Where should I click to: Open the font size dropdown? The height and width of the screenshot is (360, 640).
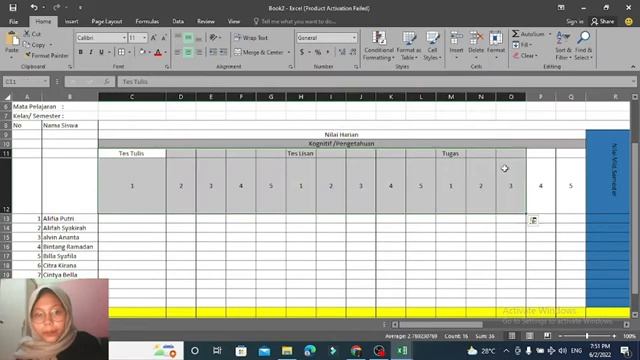[144, 38]
